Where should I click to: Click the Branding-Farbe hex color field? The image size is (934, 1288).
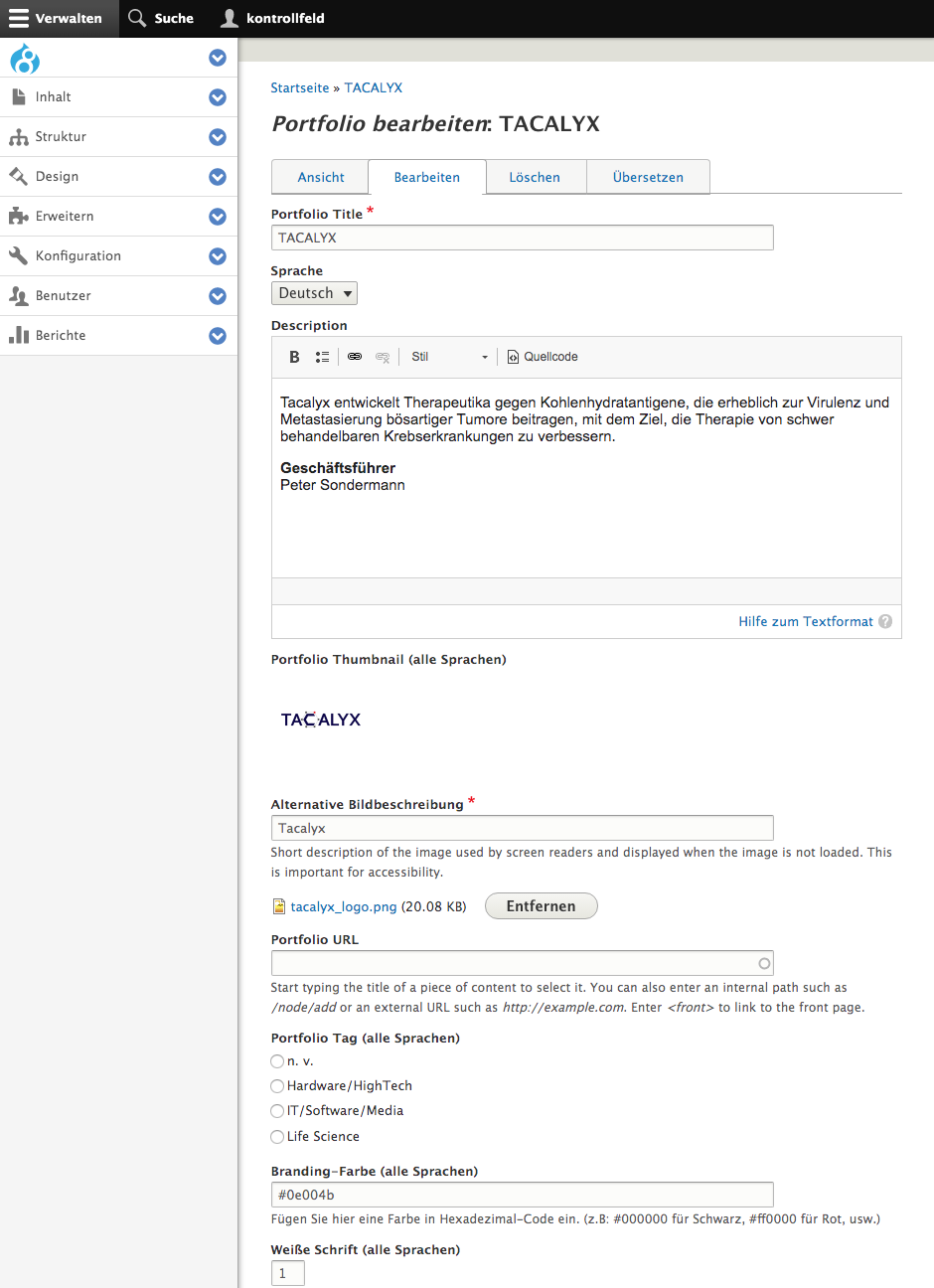tap(523, 1195)
